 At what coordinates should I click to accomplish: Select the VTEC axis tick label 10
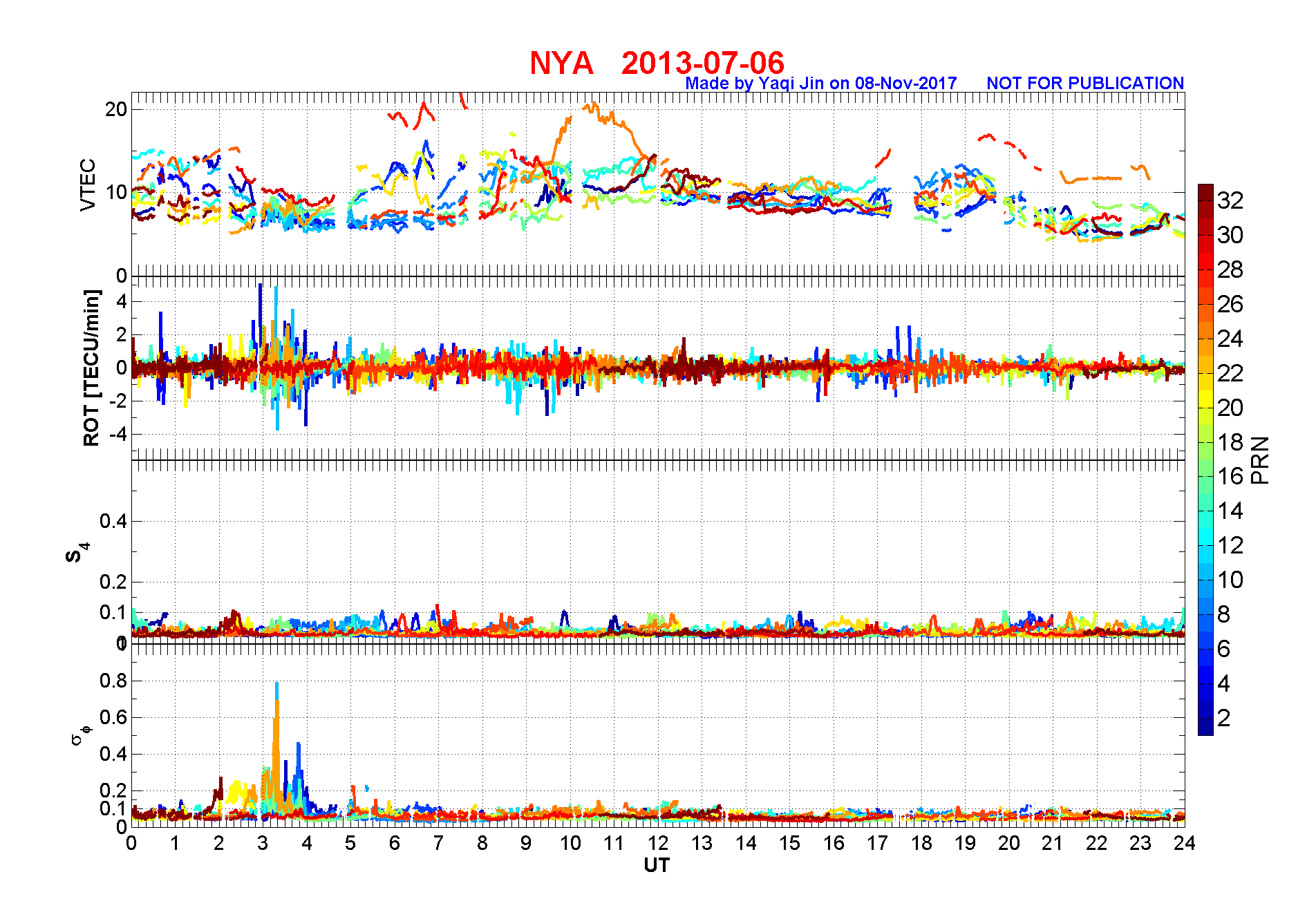click(x=116, y=192)
